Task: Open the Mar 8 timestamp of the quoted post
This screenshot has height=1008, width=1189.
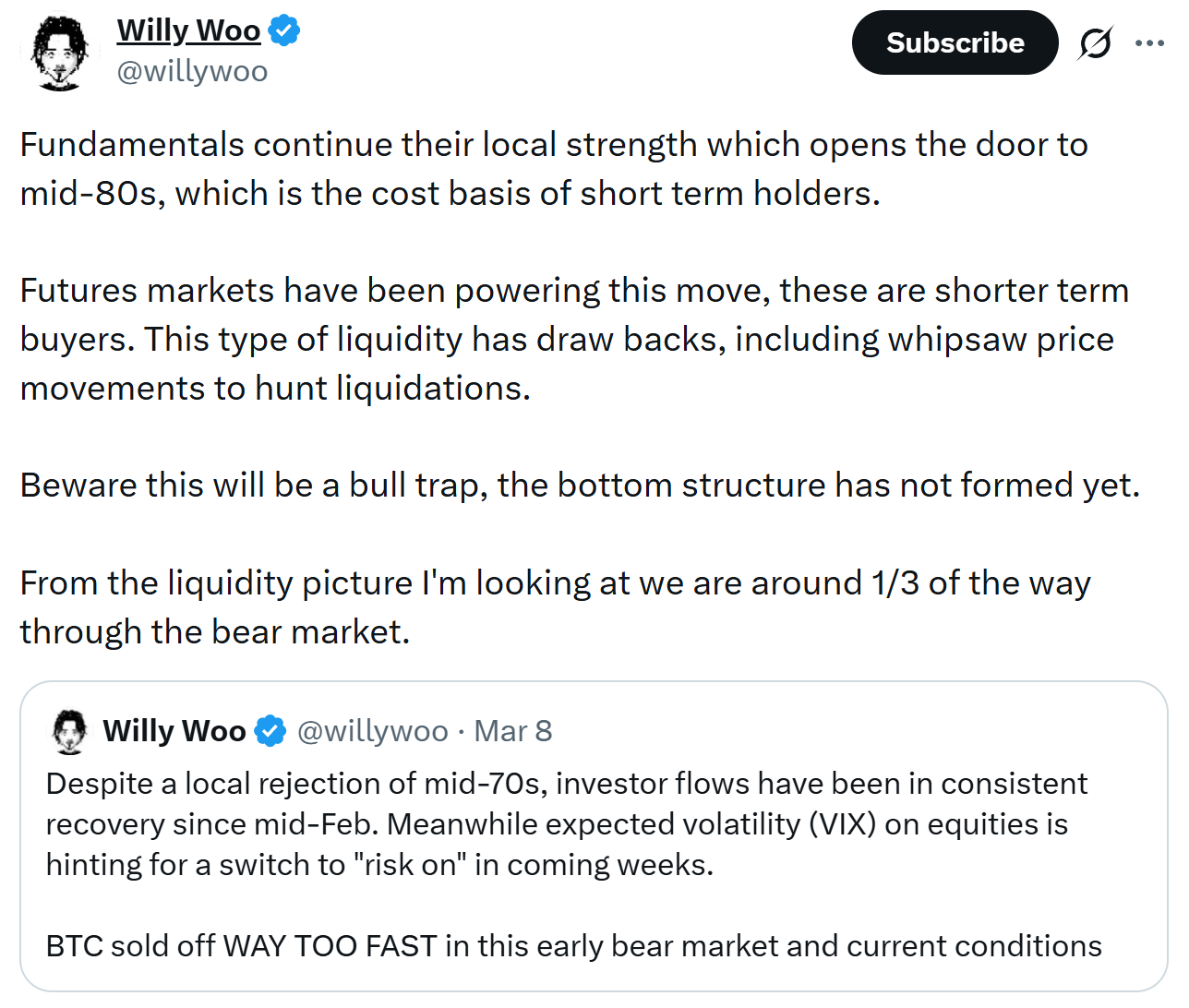Action: [513, 730]
